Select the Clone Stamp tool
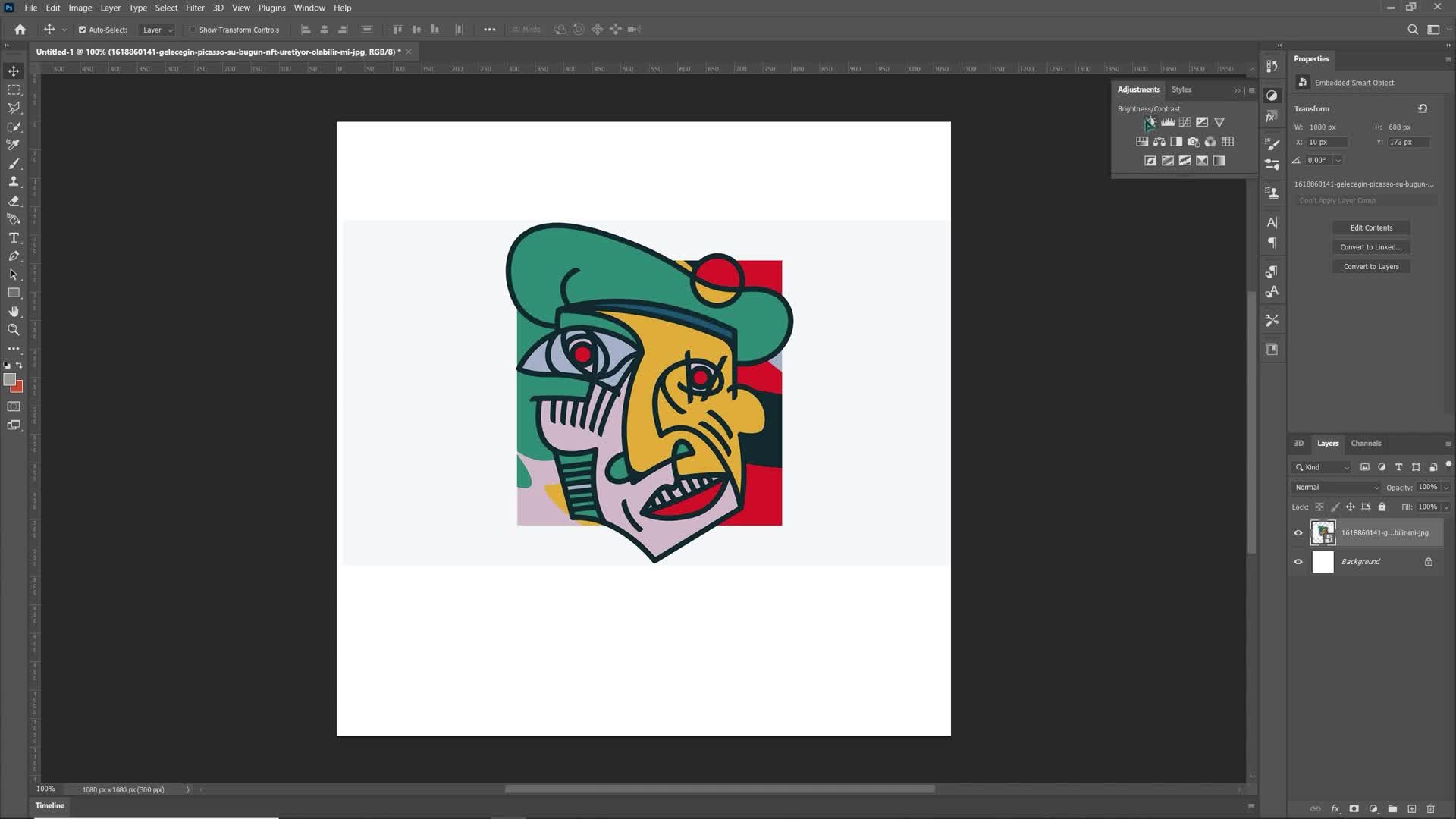 pos(14,182)
